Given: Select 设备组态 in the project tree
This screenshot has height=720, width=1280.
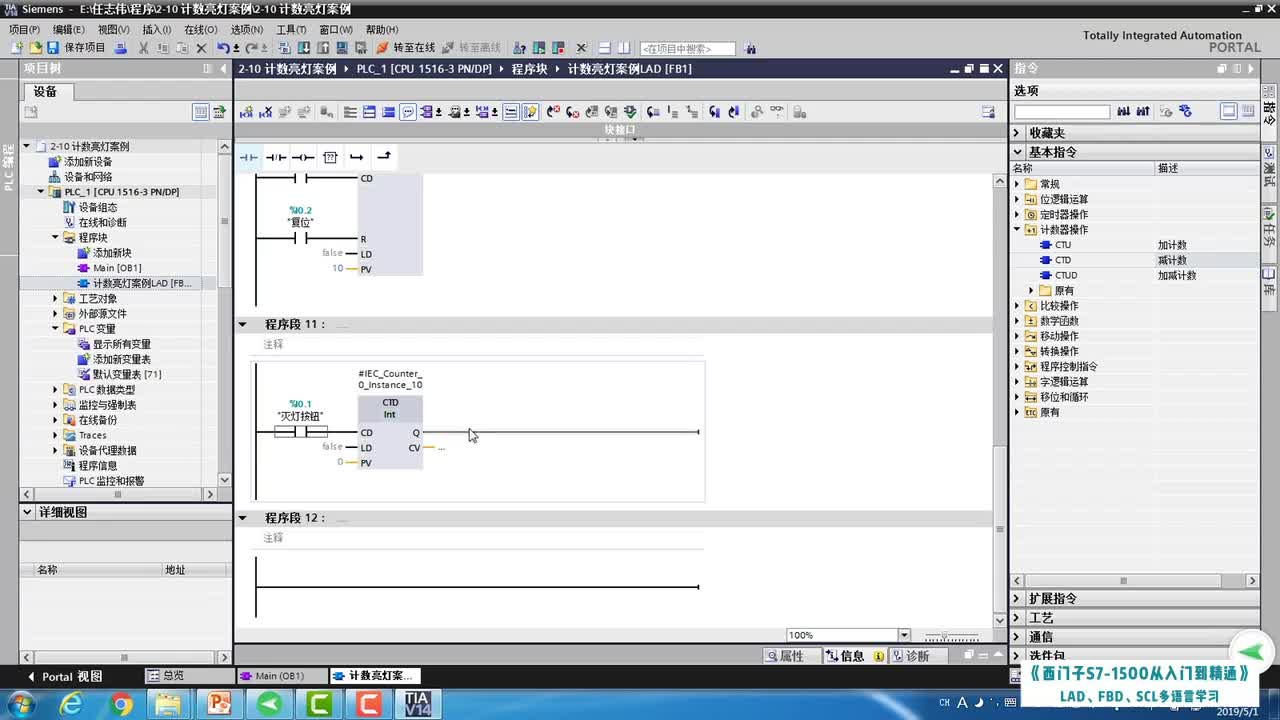Looking at the screenshot, I should [96, 207].
